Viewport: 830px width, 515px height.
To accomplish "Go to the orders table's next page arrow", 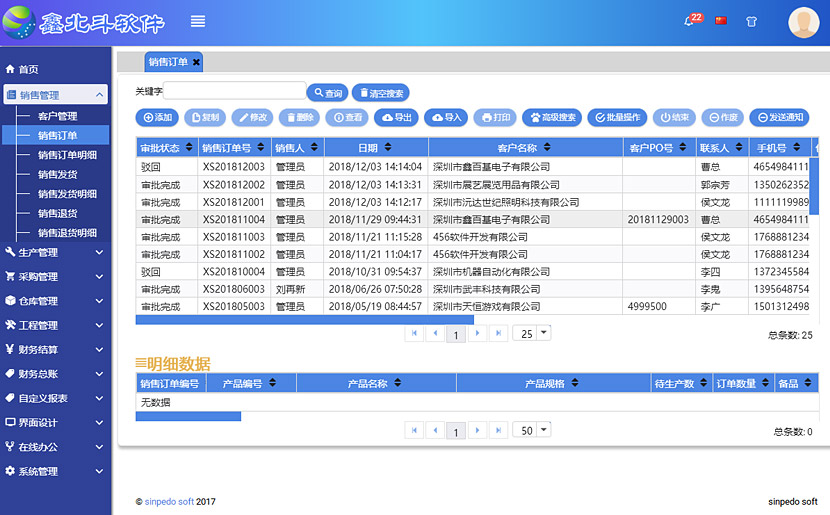I will coord(477,333).
